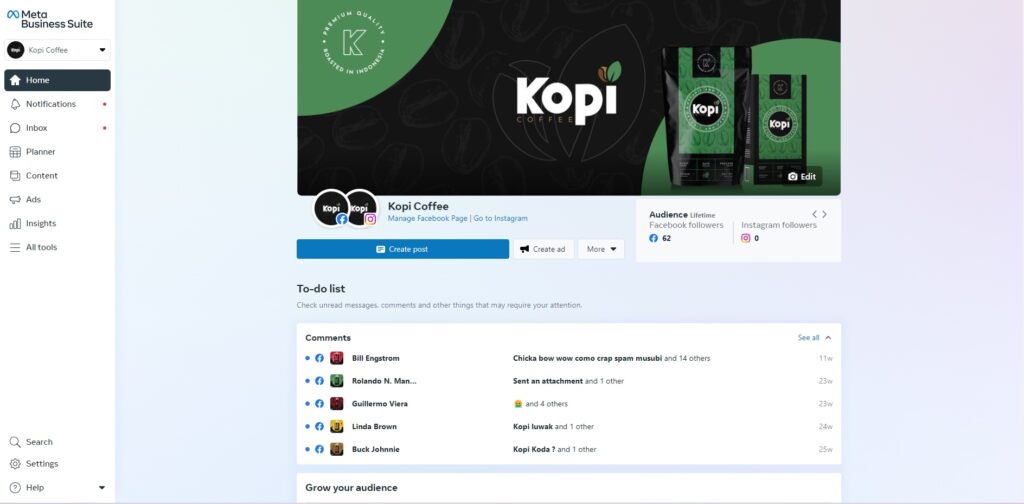Expand the Help menu arrow
This screenshot has width=1024, height=504.
(102, 488)
